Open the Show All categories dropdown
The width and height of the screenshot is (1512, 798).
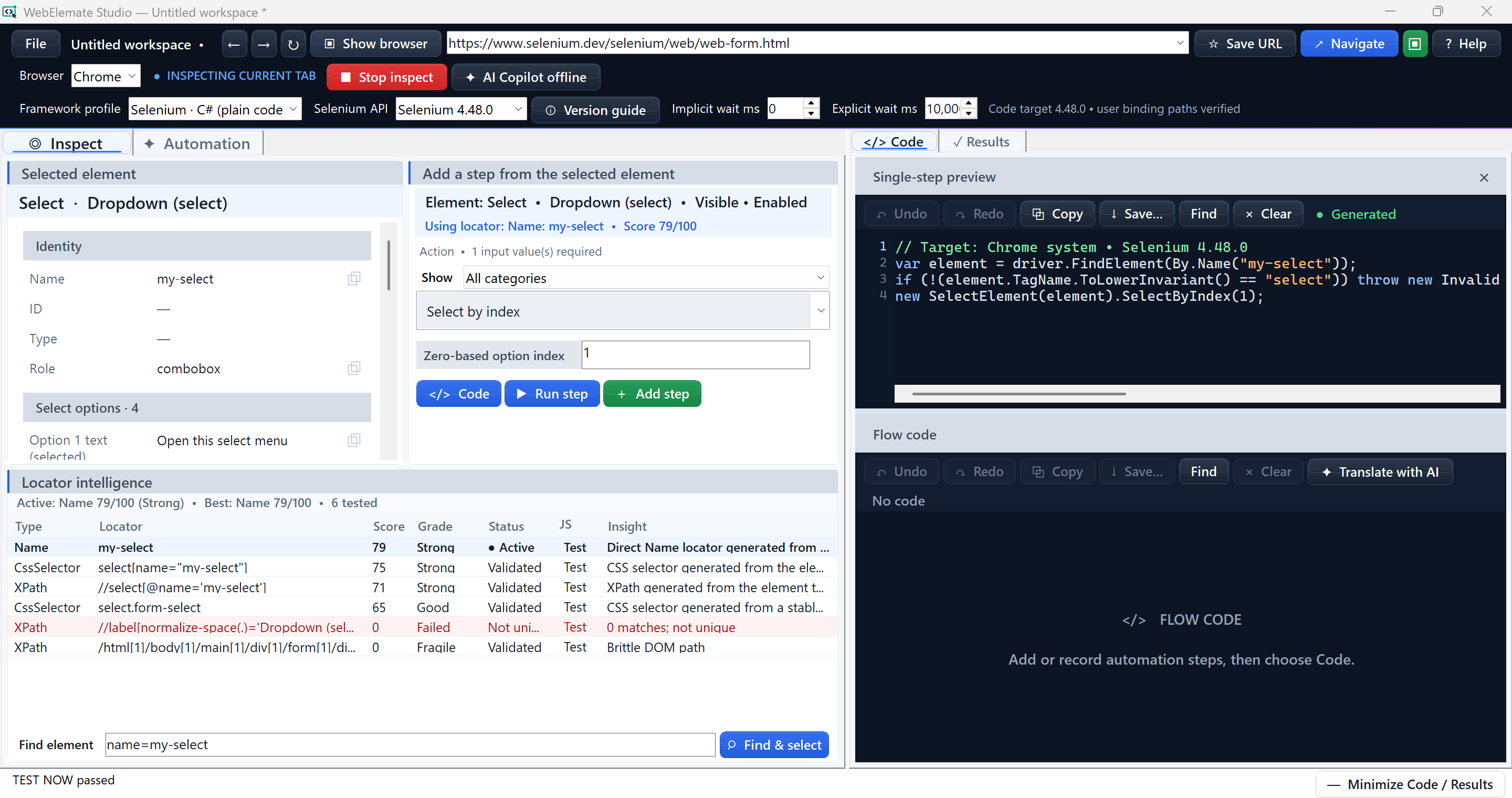[x=646, y=278]
